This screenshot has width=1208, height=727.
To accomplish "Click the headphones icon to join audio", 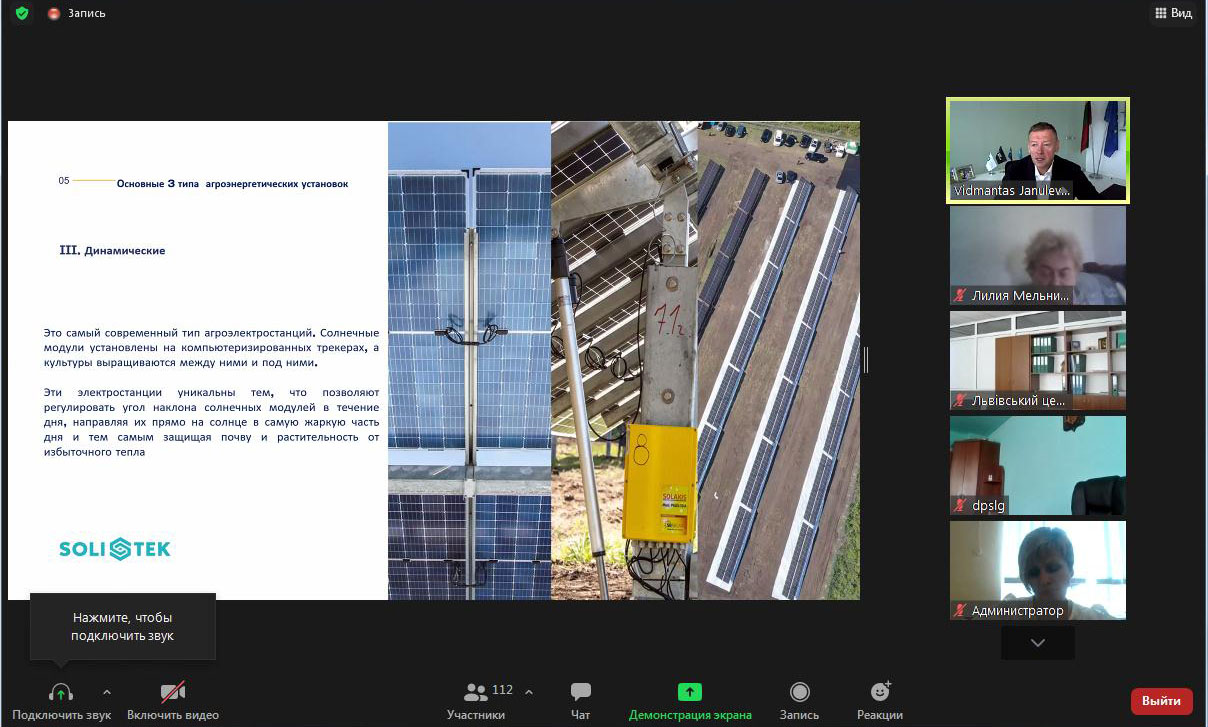I will click(61, 692).
